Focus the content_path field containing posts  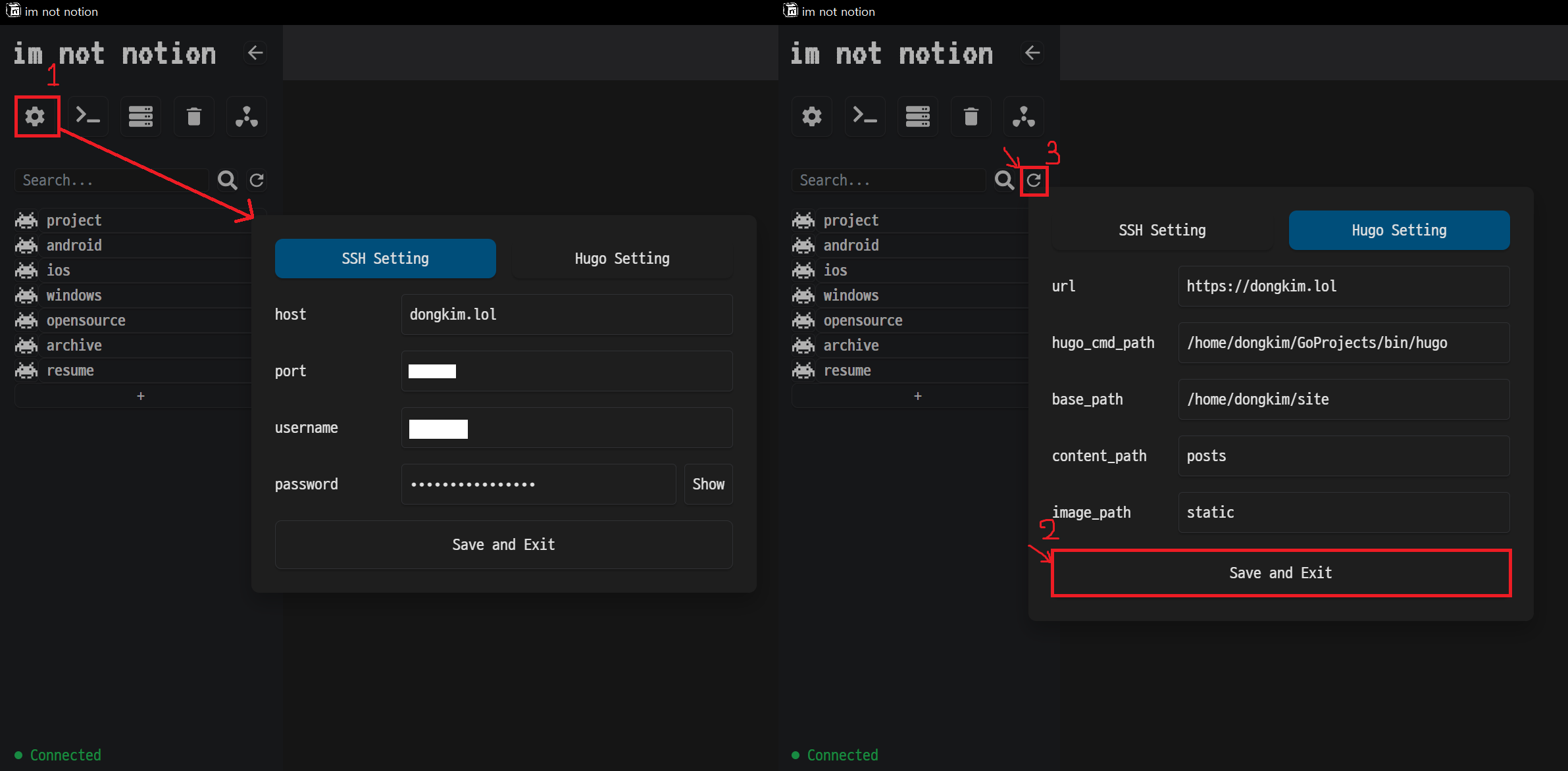1343,456
